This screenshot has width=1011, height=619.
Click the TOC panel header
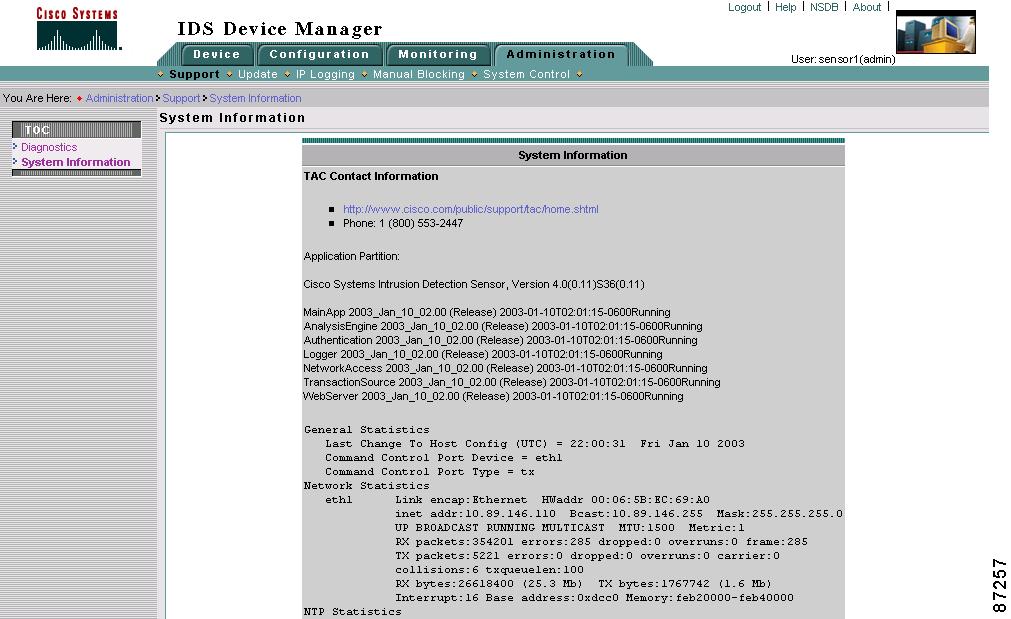[76, 130]
